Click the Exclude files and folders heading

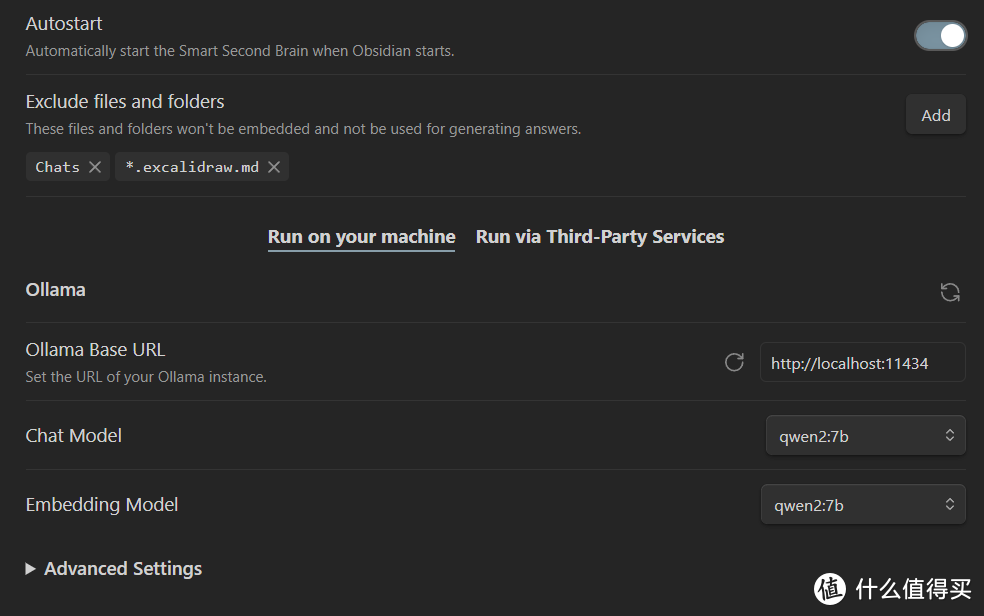pyautogui.click(x=125, y=102)
